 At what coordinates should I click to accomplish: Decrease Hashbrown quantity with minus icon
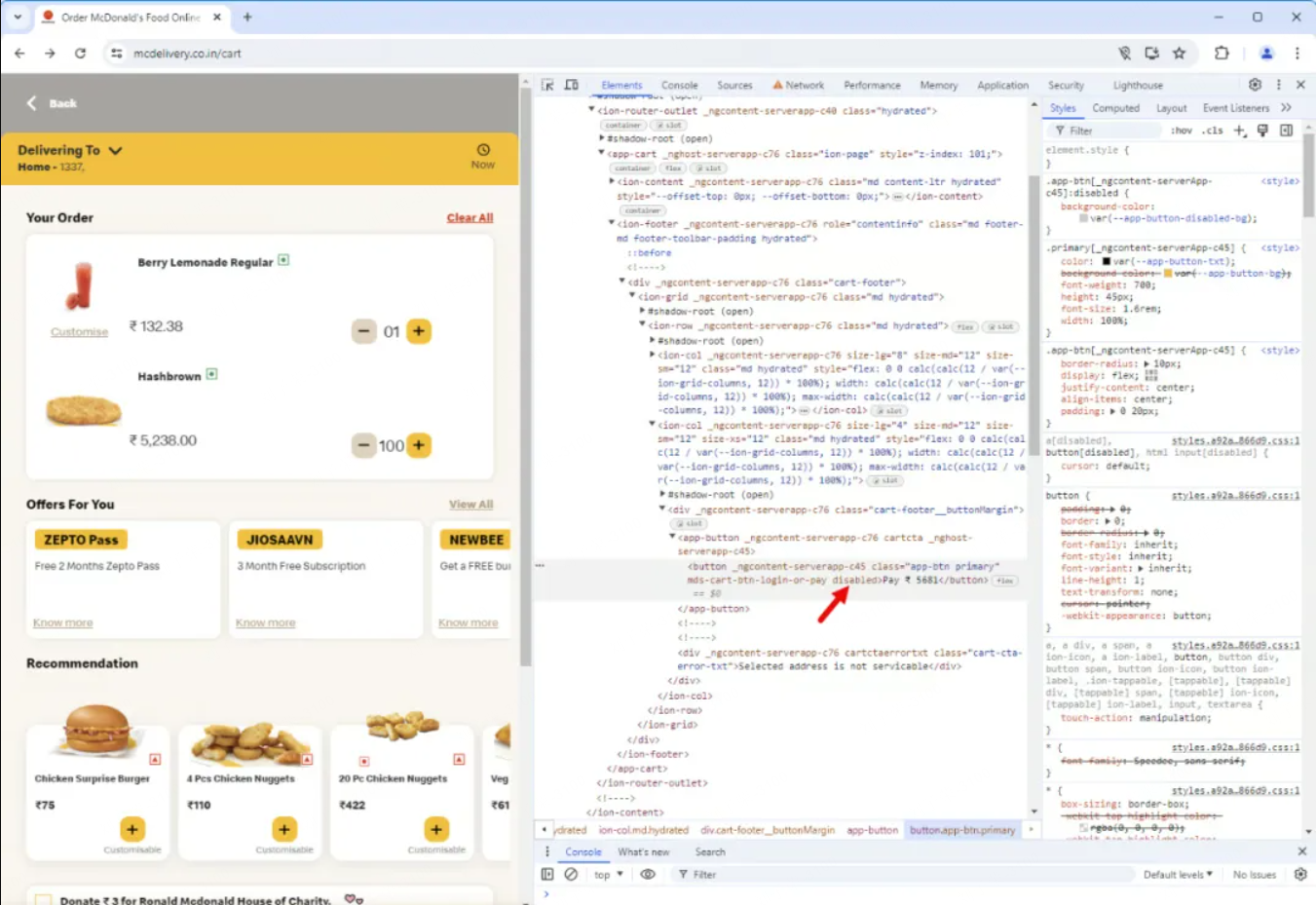[363, 445]
